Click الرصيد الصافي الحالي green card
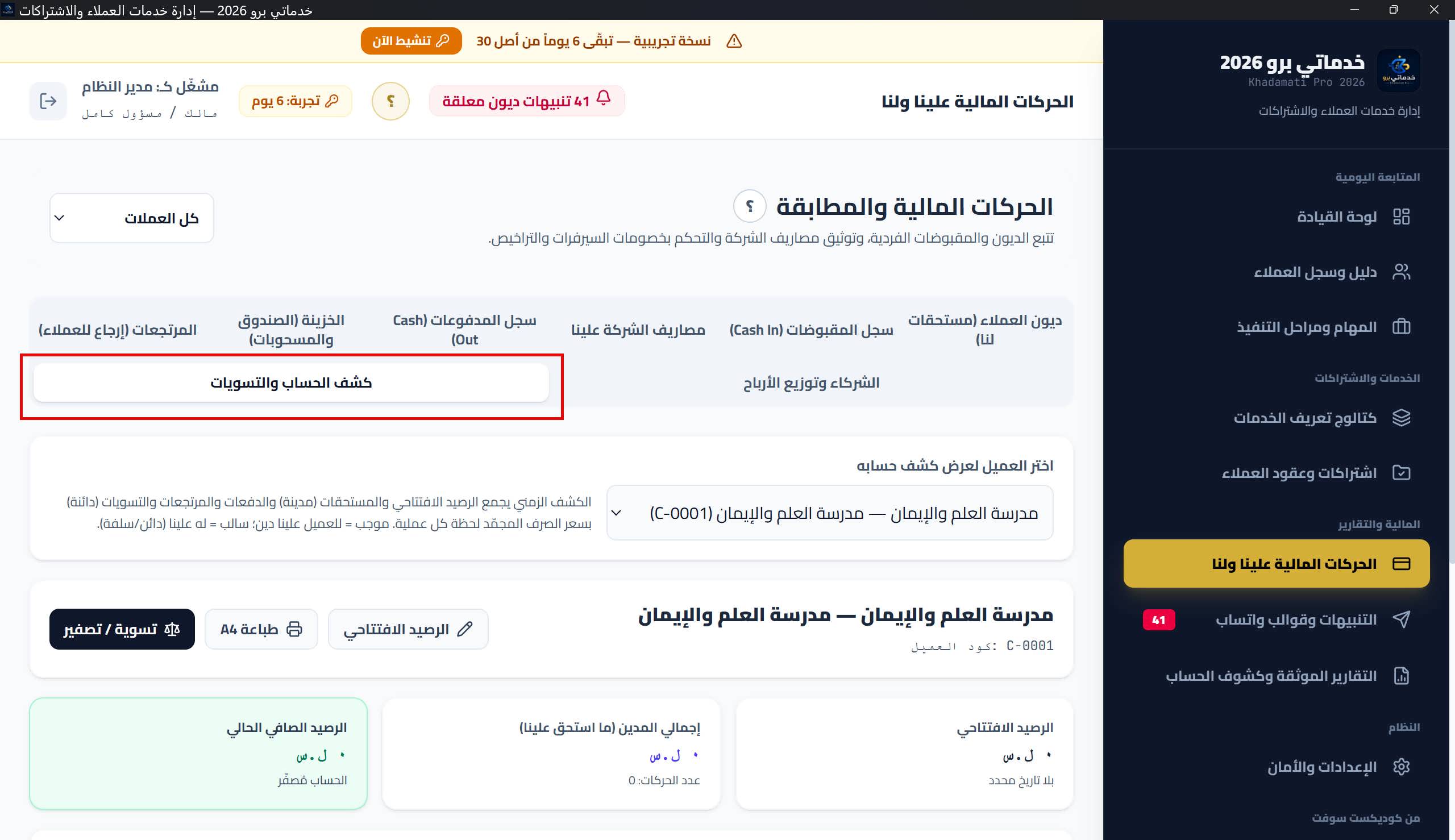 click(x=198, y=754)
